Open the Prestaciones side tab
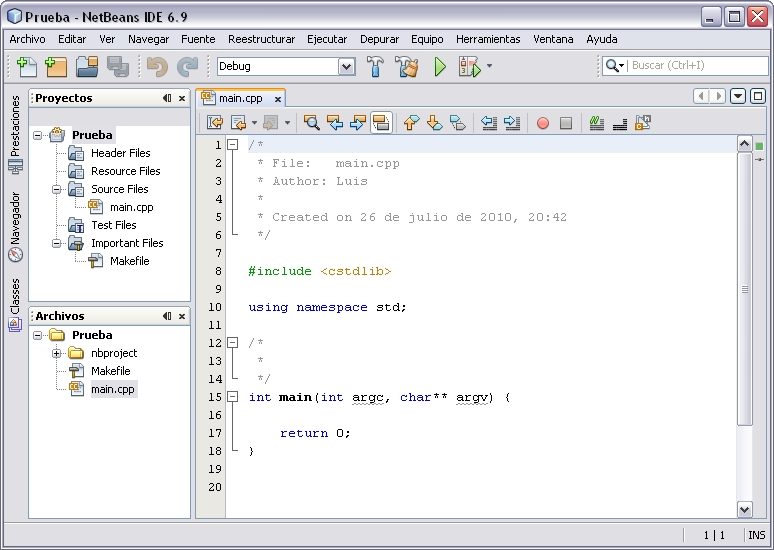This screenshot has width=774, height=550. click(15, 134)
